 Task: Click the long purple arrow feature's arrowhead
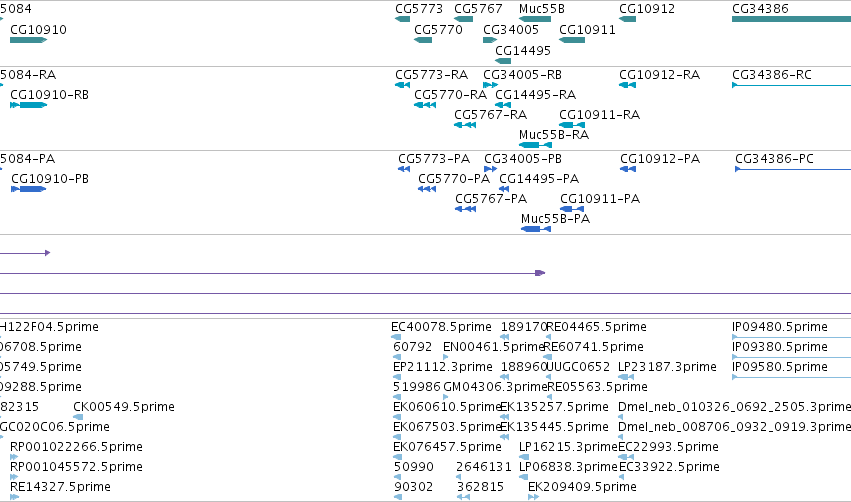540,273
